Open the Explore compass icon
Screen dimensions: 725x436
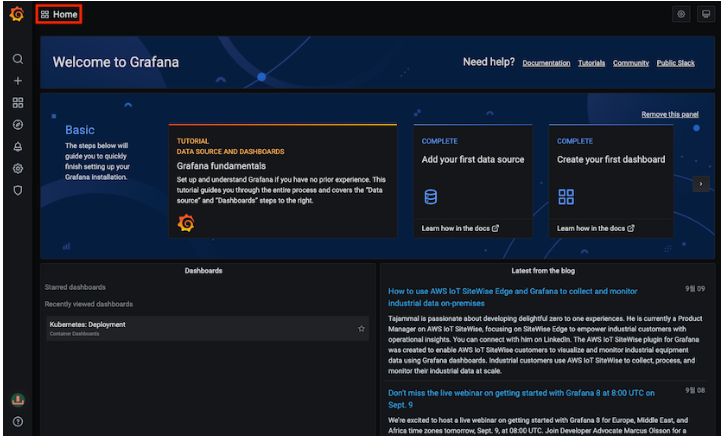(x=18, y=124)
